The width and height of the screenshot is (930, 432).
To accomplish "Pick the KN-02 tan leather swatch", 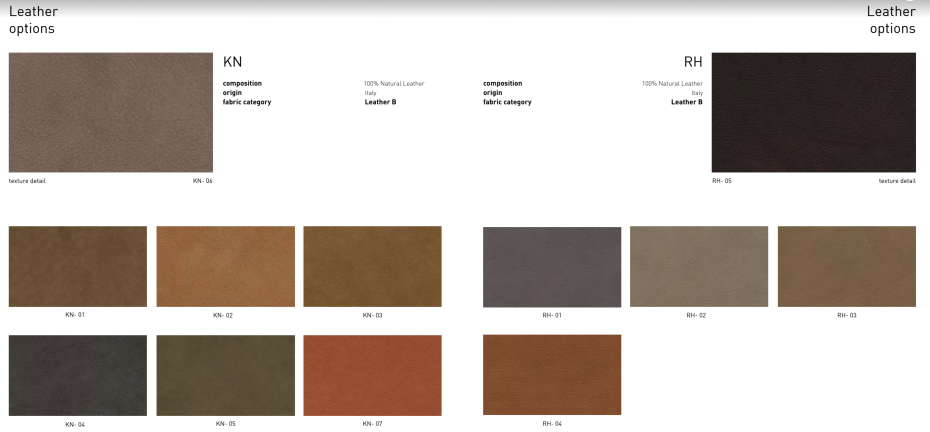I will pyautogui.click(x=225, y=266).
